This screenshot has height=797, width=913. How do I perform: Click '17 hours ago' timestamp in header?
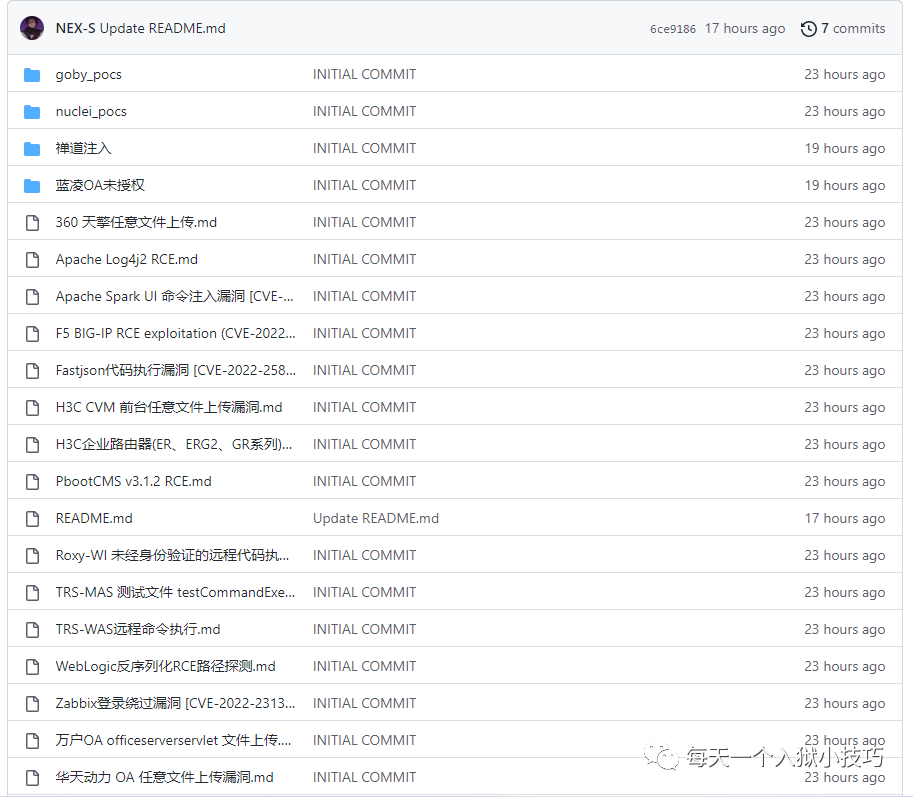(745, 29)
